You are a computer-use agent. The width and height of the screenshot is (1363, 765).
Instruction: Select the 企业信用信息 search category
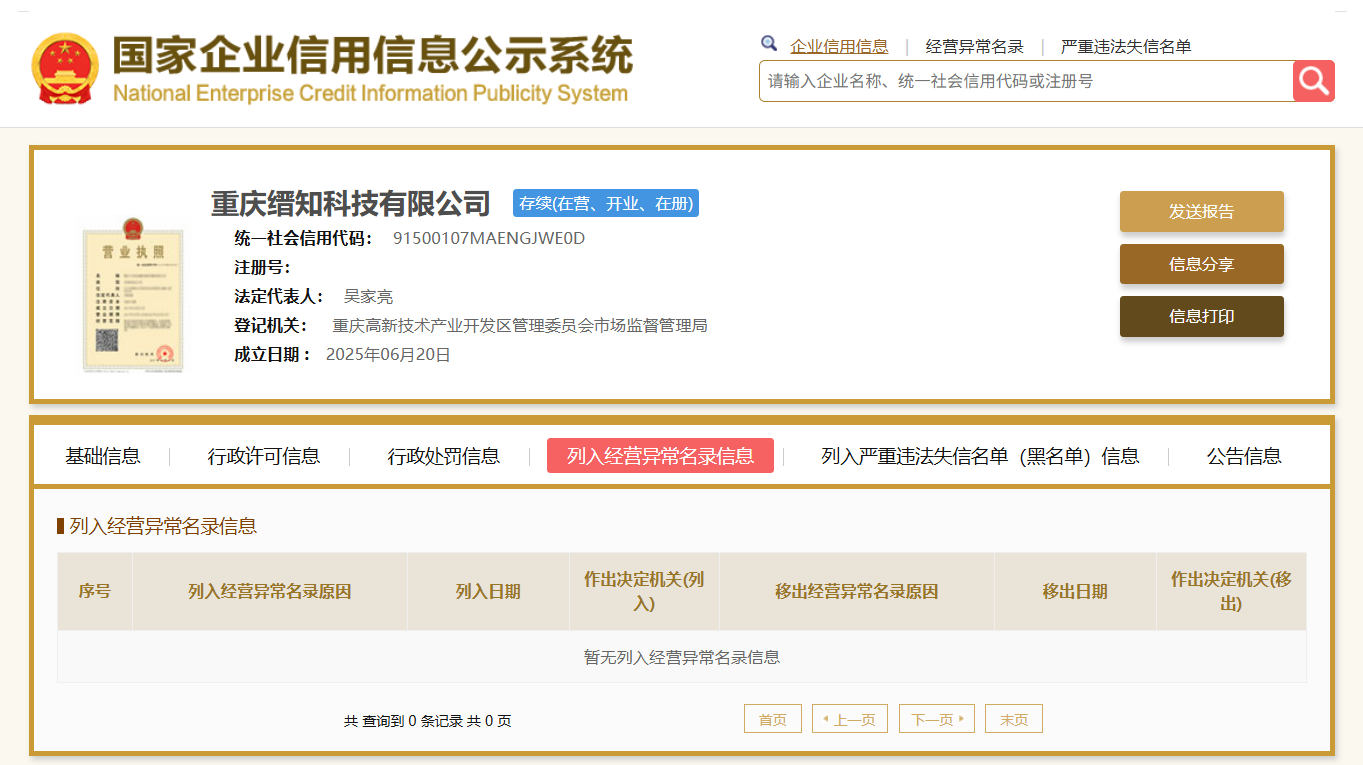[x=839, y=47]
